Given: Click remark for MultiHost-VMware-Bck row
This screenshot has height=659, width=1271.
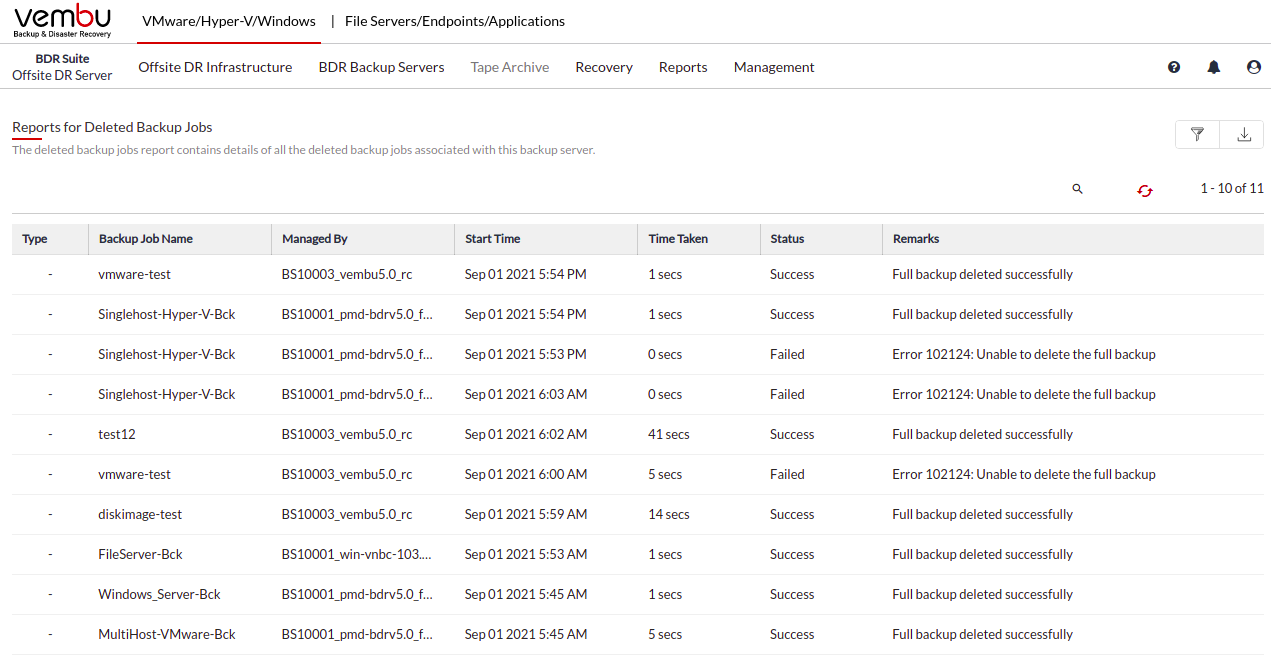Looking at the screenshot, I should (983, 634).
